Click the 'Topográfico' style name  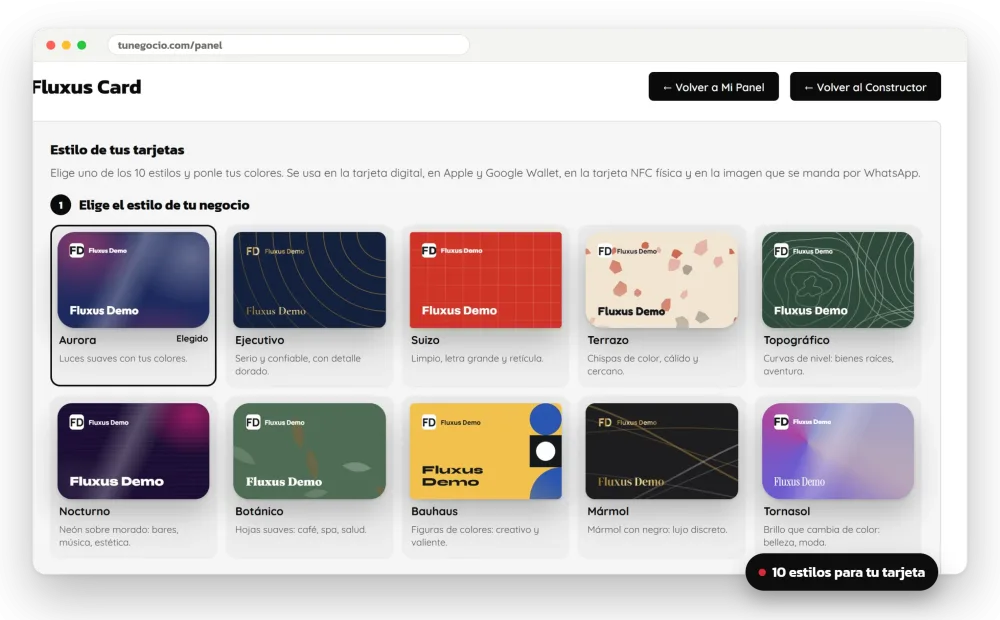pos(797,340)
